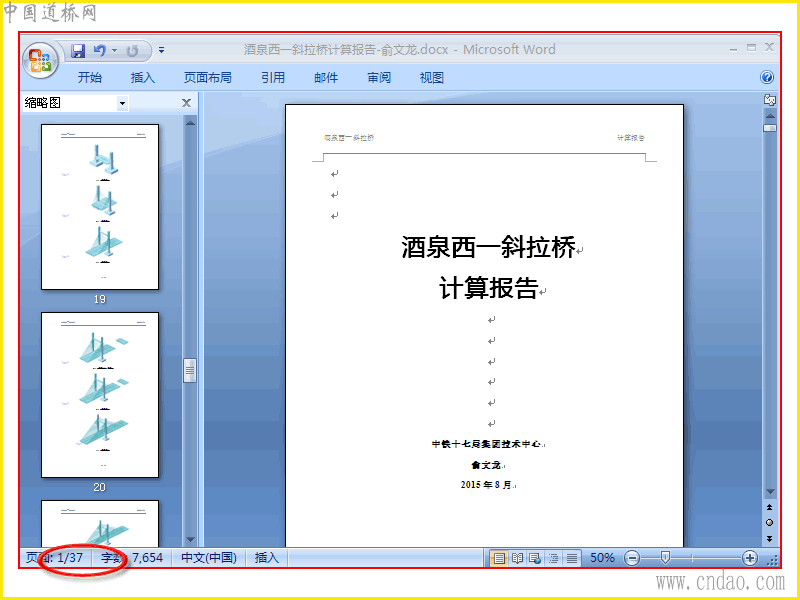Click language indicator 中文(中国)
Image resolution: width=800 pixels, height=600 pixels.
(209, 558)
